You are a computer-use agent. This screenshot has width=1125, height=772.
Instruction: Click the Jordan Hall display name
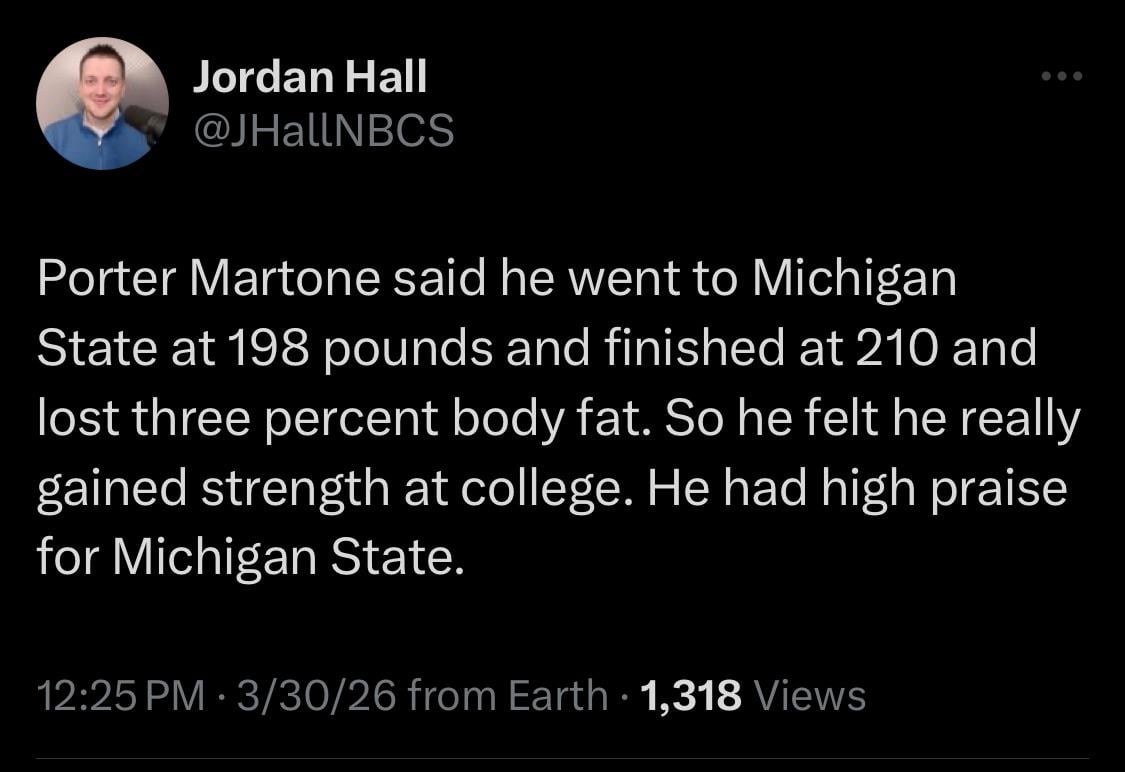[312, 74]
